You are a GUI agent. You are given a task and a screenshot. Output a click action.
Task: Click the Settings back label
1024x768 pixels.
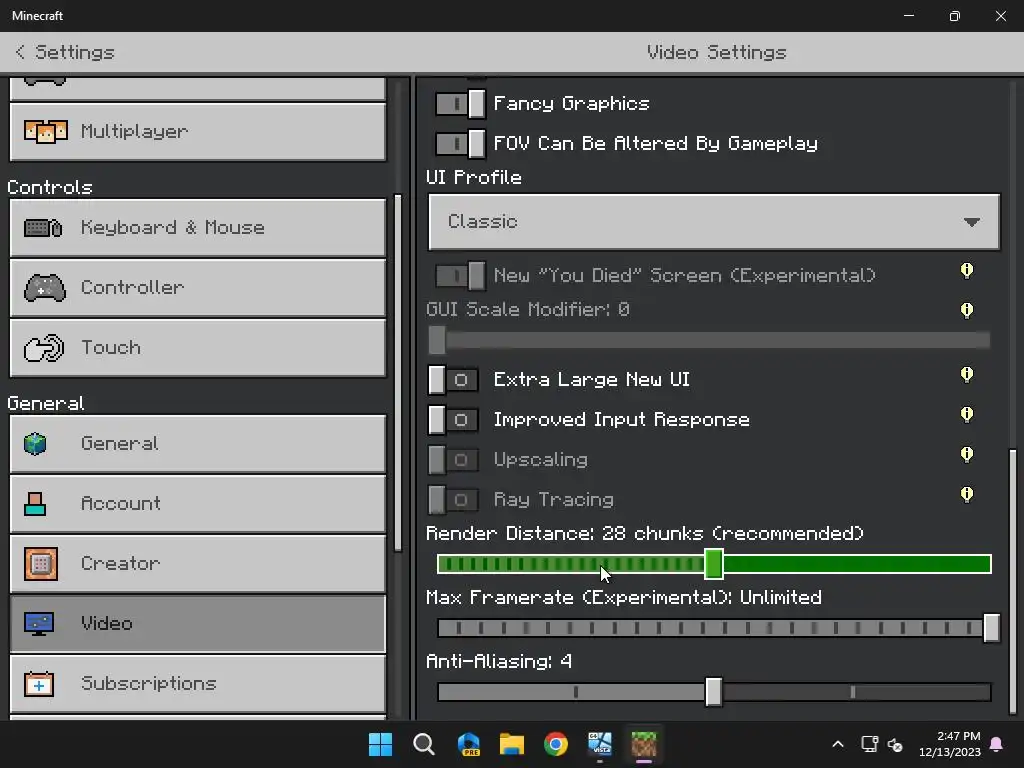tap(75, 52)
